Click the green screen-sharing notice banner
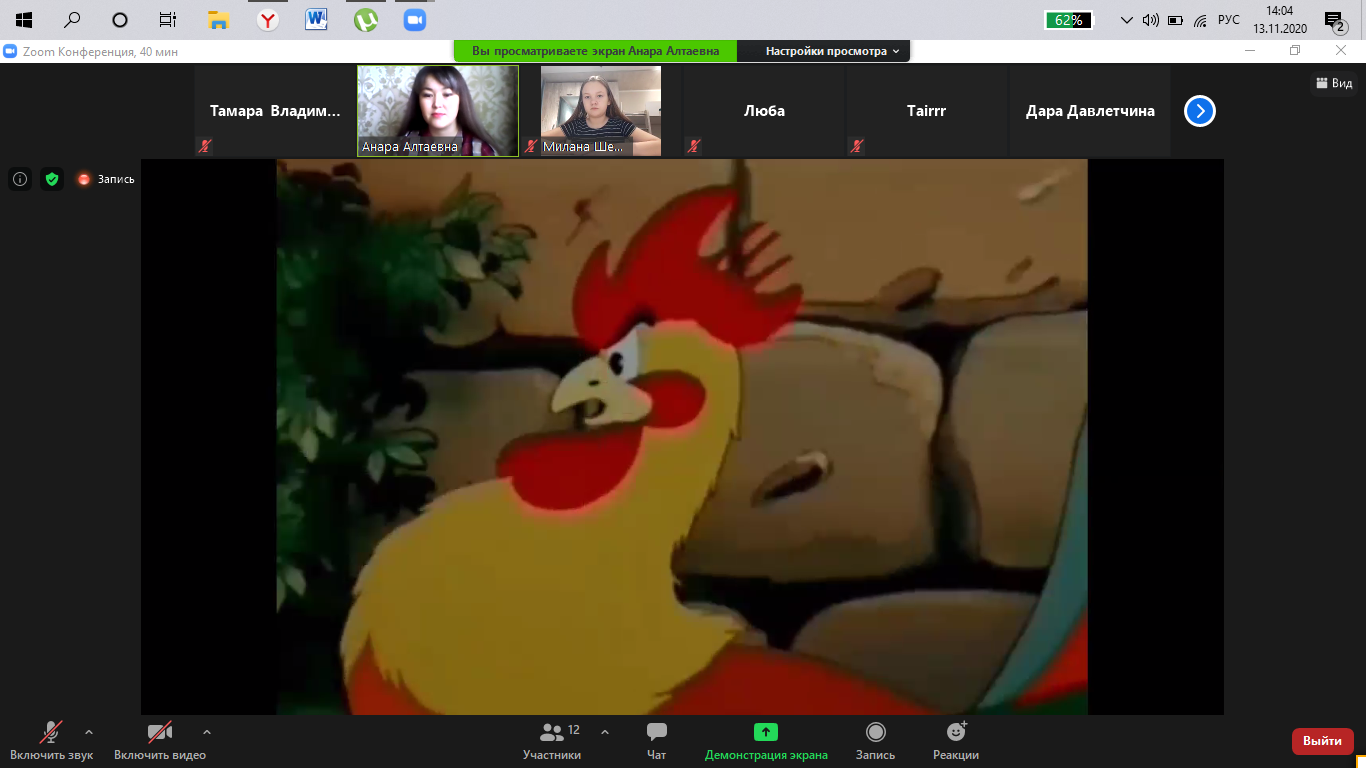Viewport: 1366px width, 768px height. [596, 51]
